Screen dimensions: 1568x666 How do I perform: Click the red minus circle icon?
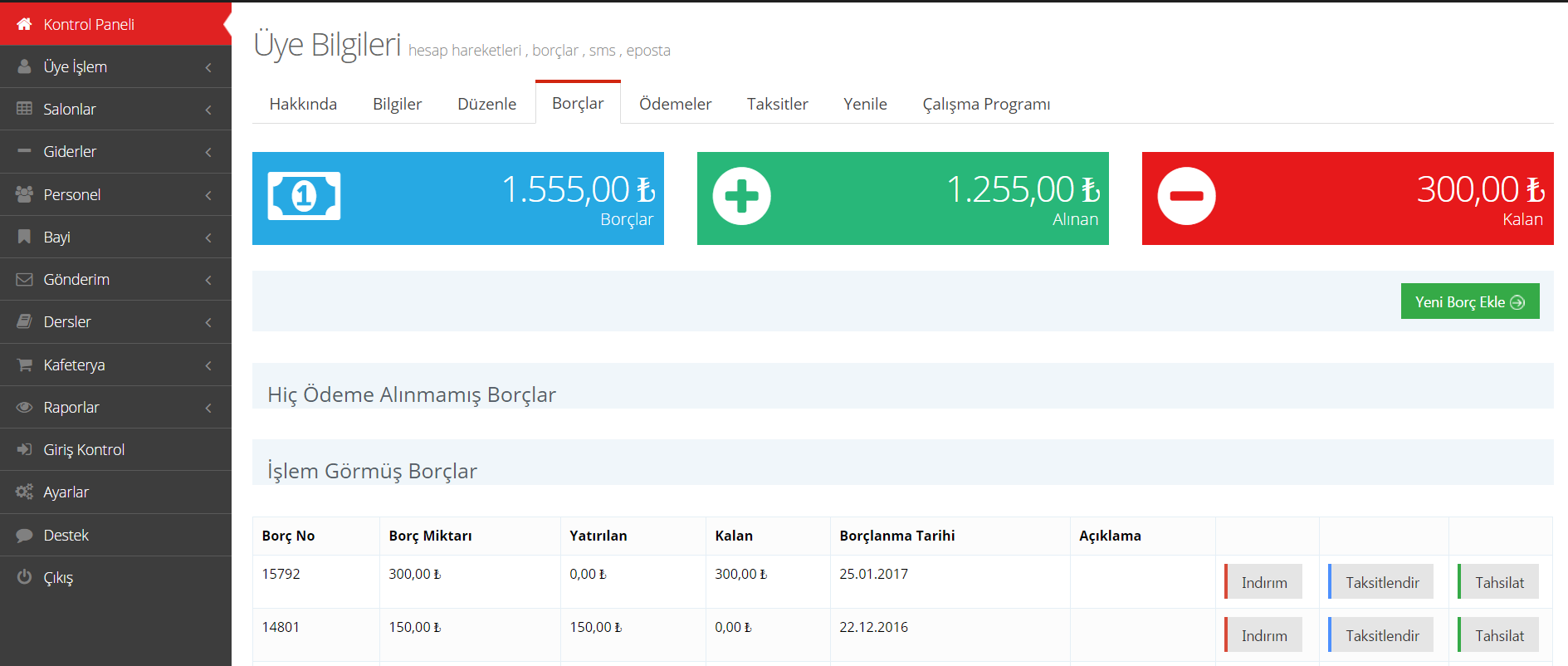coord(1186,197)
